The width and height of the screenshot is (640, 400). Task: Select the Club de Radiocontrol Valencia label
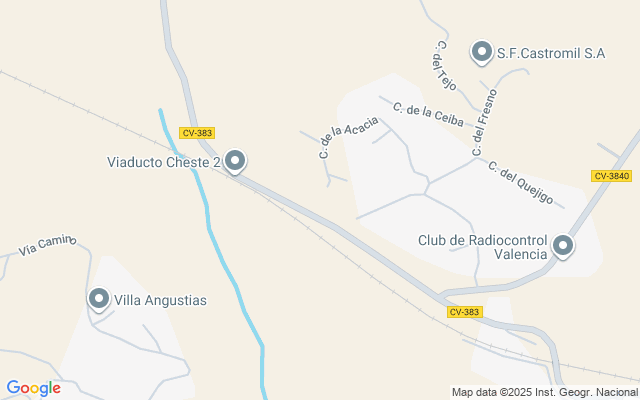482,247
